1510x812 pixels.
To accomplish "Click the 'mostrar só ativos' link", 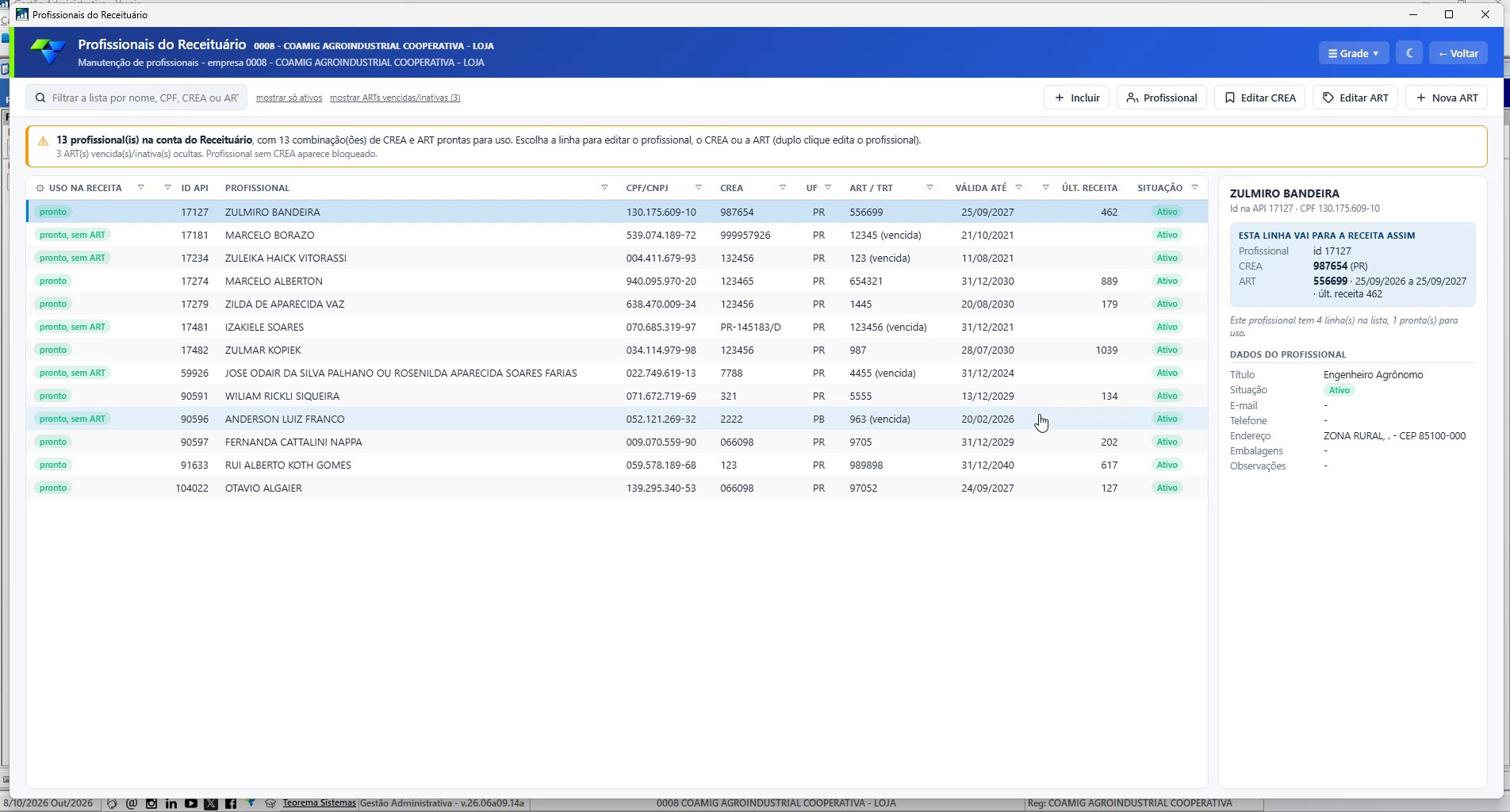I will (x=289, y=98).
